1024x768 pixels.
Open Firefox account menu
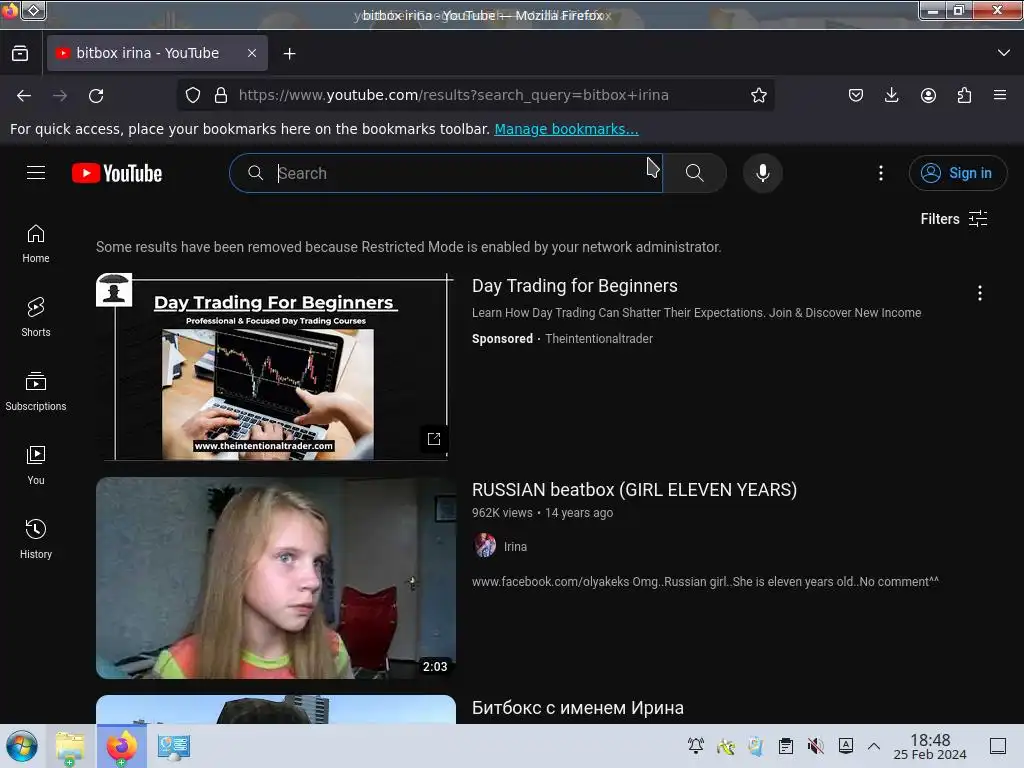(x=928, y=95)
